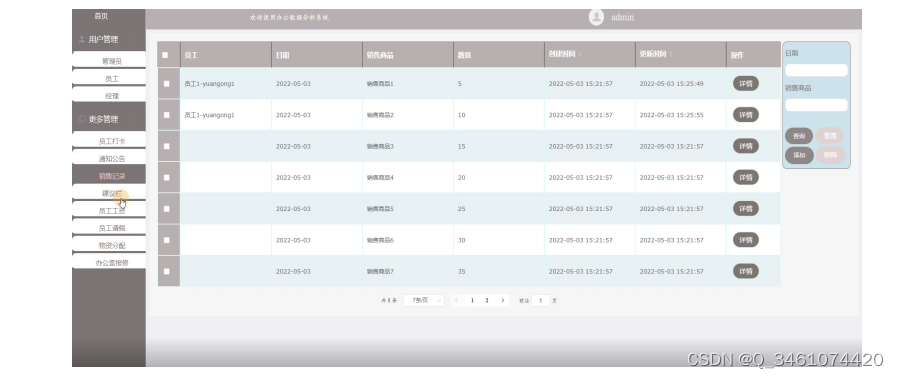899x378 pixels.
Task: Sort by 创建时间 column arrows
Action: pos(580,54)
